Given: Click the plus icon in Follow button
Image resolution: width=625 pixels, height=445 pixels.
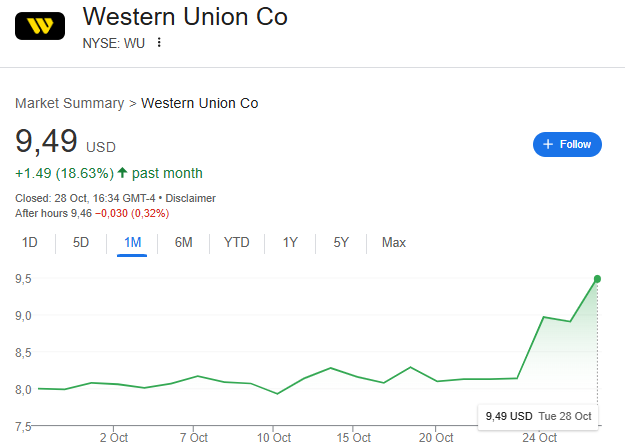Looking at the screenshot, I should 548,144.
